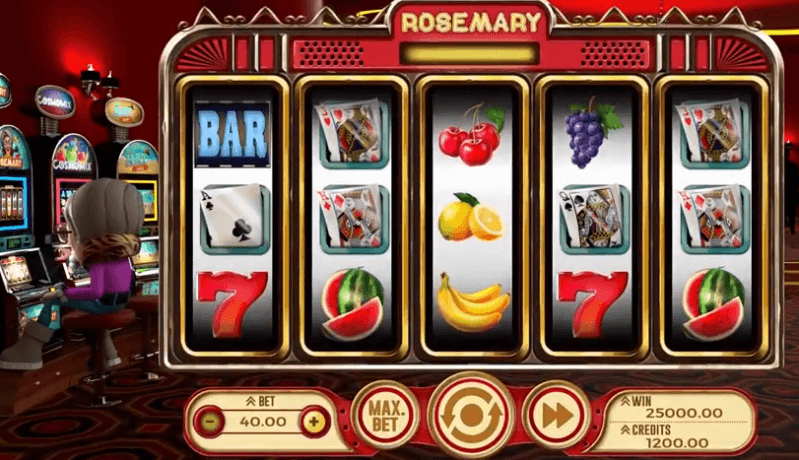Click the bet amount field showing 40.00
The width and height of the screenshot is (799, 460).
click(262, 422)
